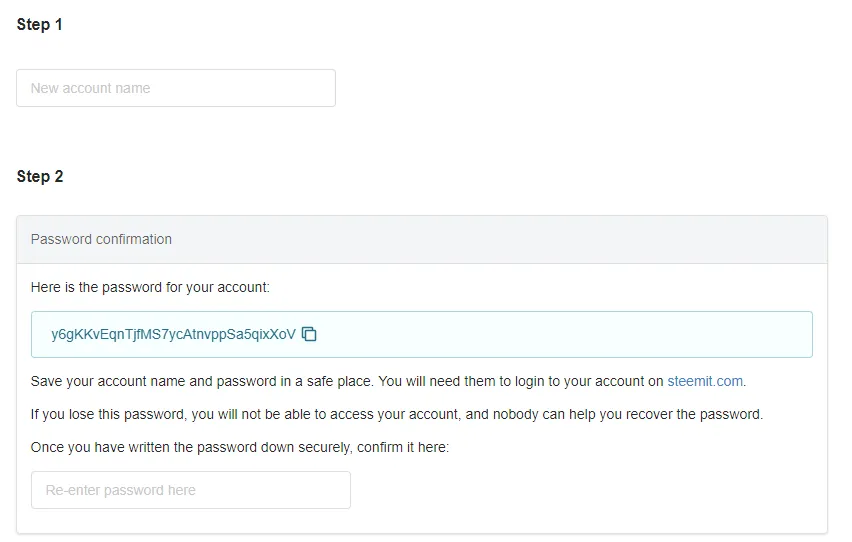
Task: Click gray header bar right of Password confirmation
Action: pos(499,239)
